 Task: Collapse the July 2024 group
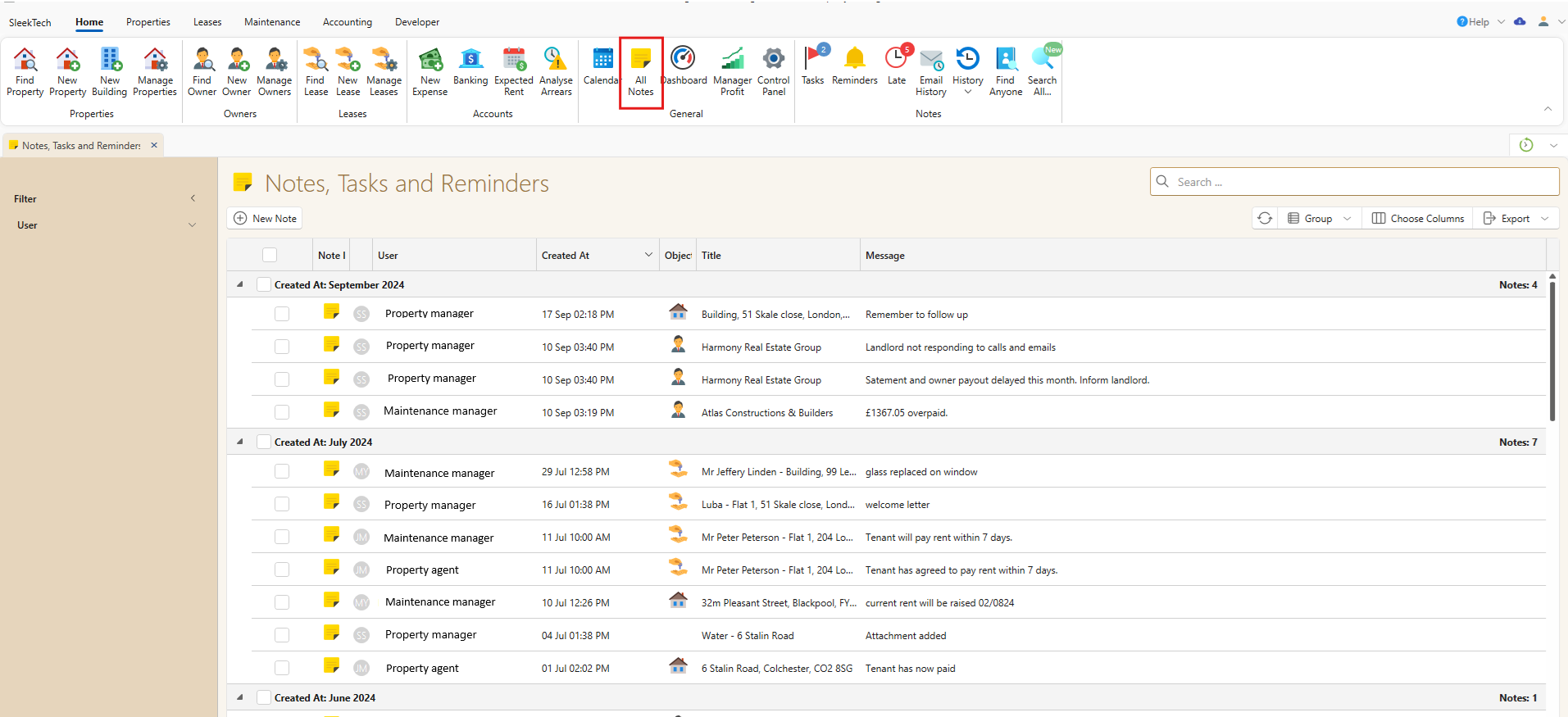point(240,442)
